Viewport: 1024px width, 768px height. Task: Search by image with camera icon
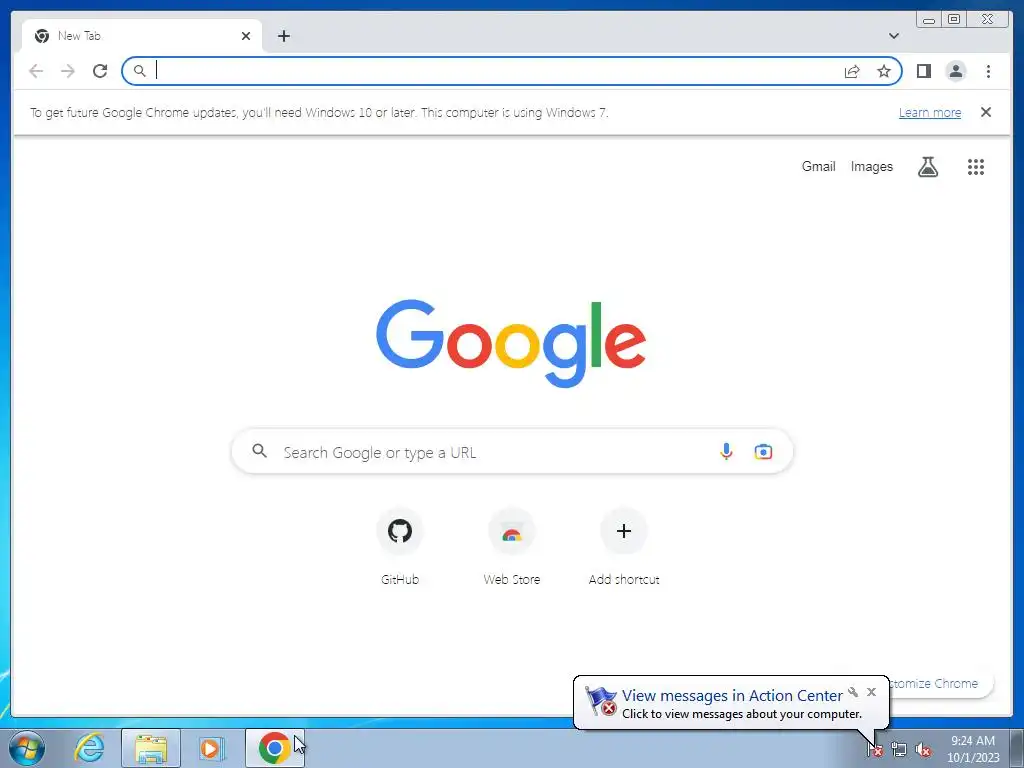coord(763,451)
